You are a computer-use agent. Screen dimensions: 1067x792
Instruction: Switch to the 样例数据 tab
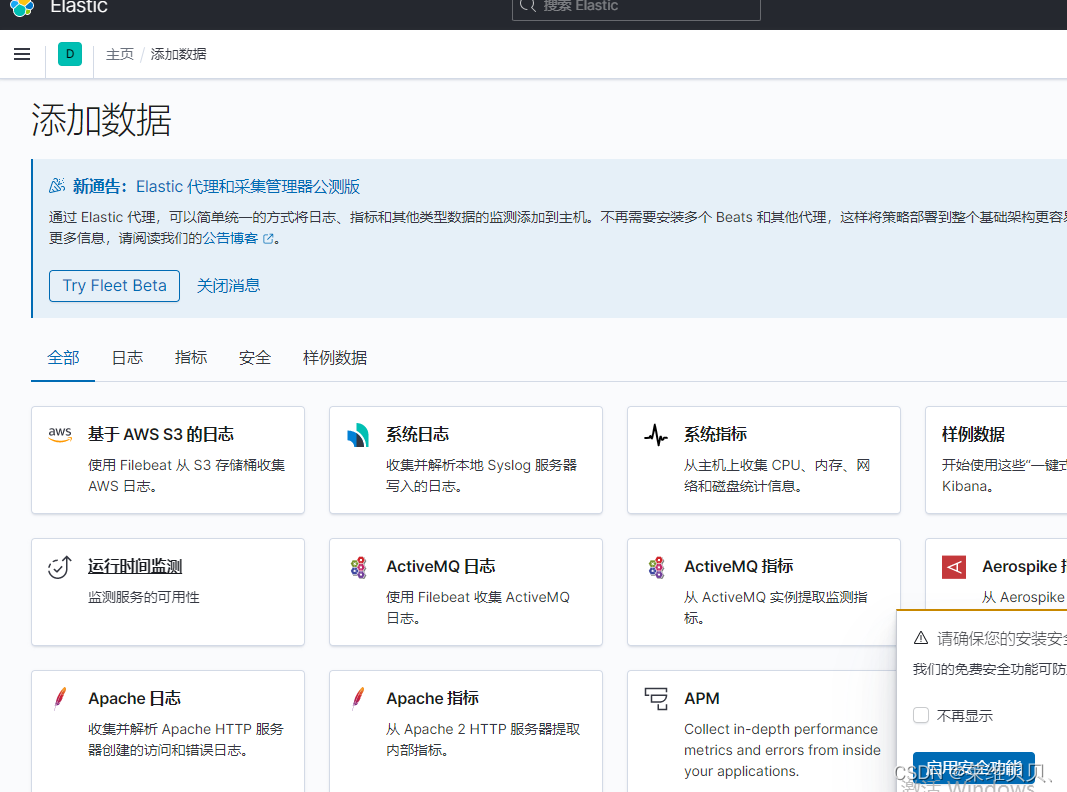(335, 358)
